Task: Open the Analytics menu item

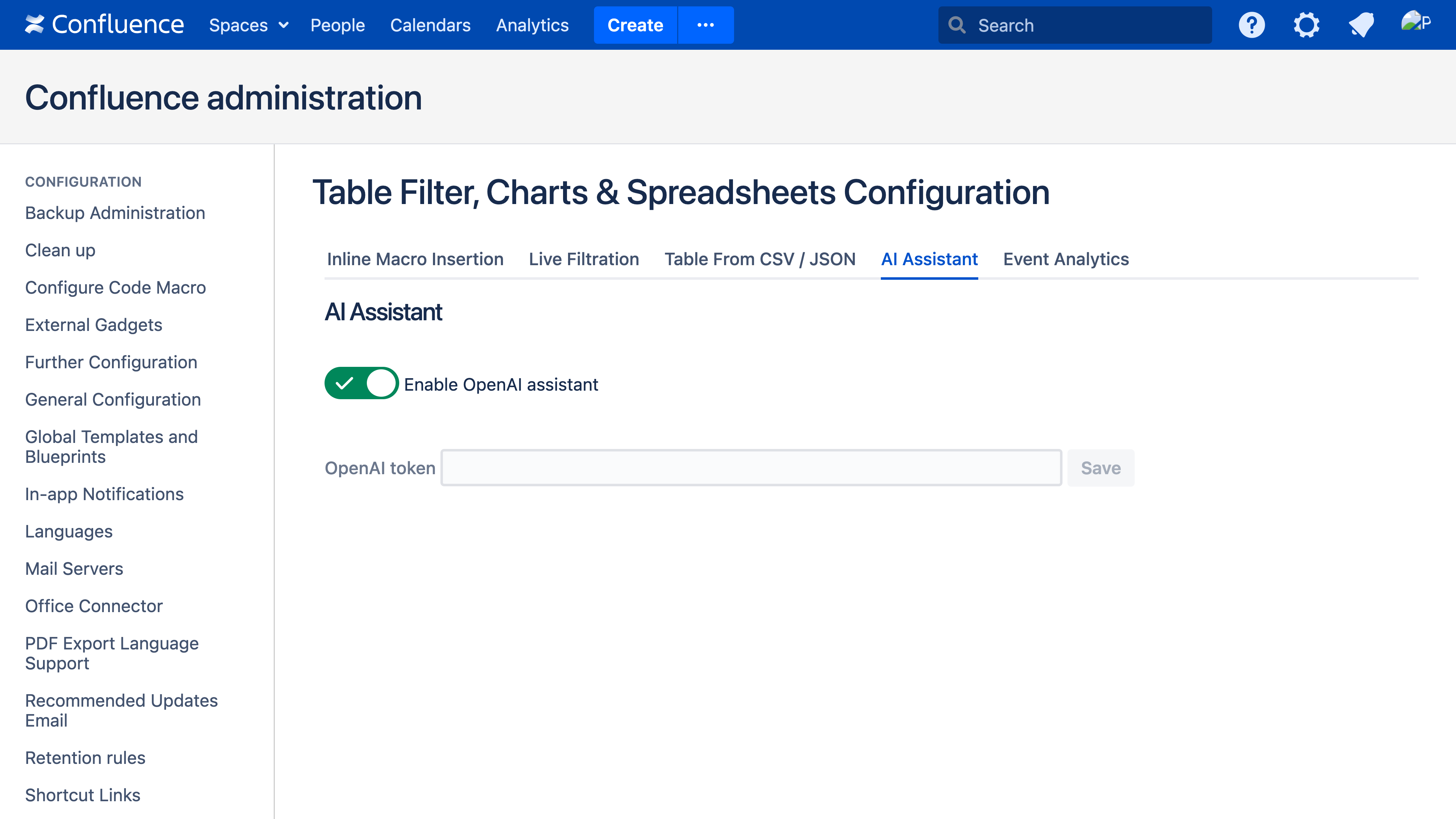Action: point(532,25)
